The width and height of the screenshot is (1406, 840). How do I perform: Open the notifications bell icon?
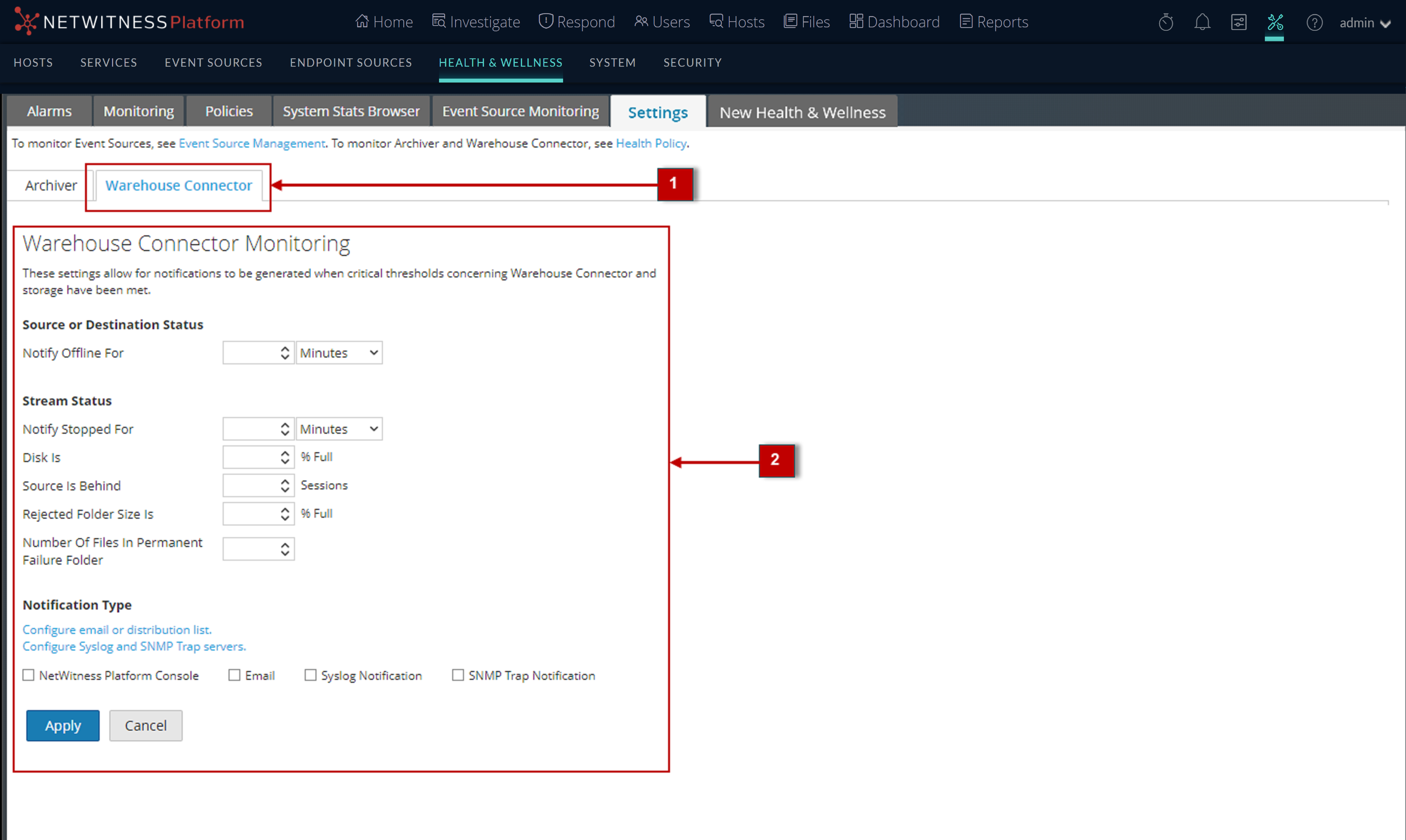coord(1202,23)
